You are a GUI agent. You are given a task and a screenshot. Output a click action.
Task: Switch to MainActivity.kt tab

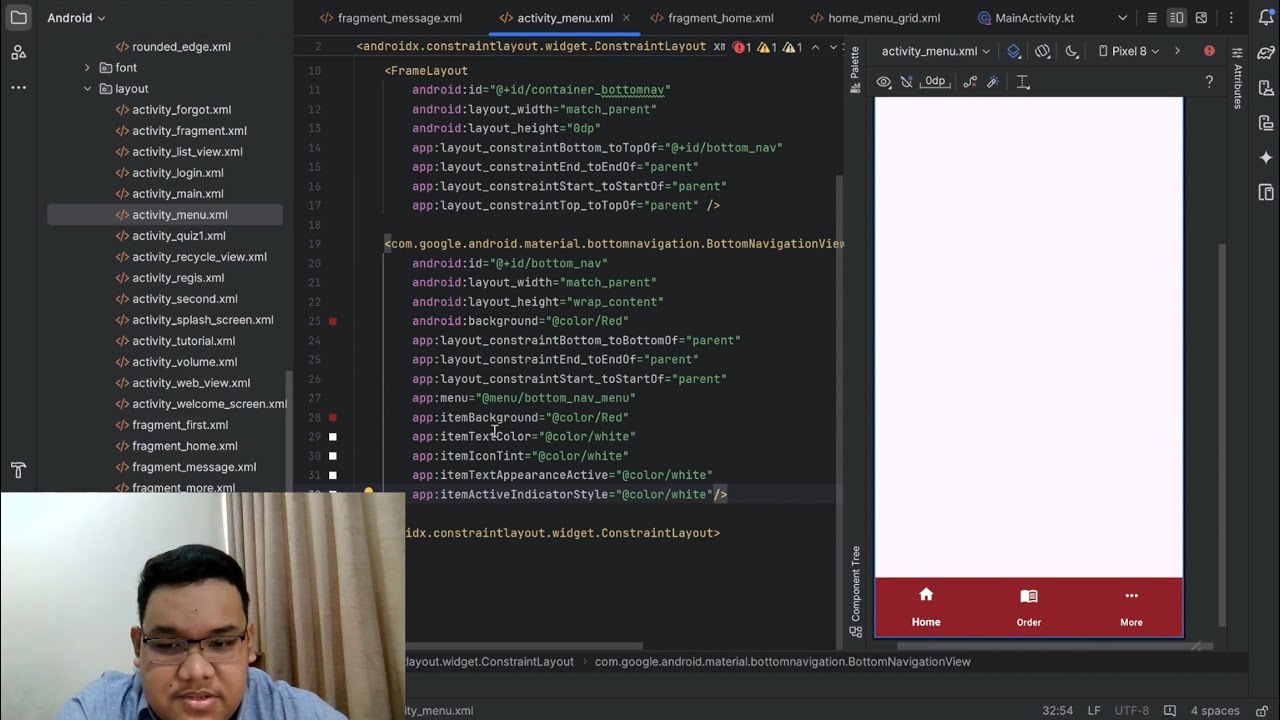1026,18
